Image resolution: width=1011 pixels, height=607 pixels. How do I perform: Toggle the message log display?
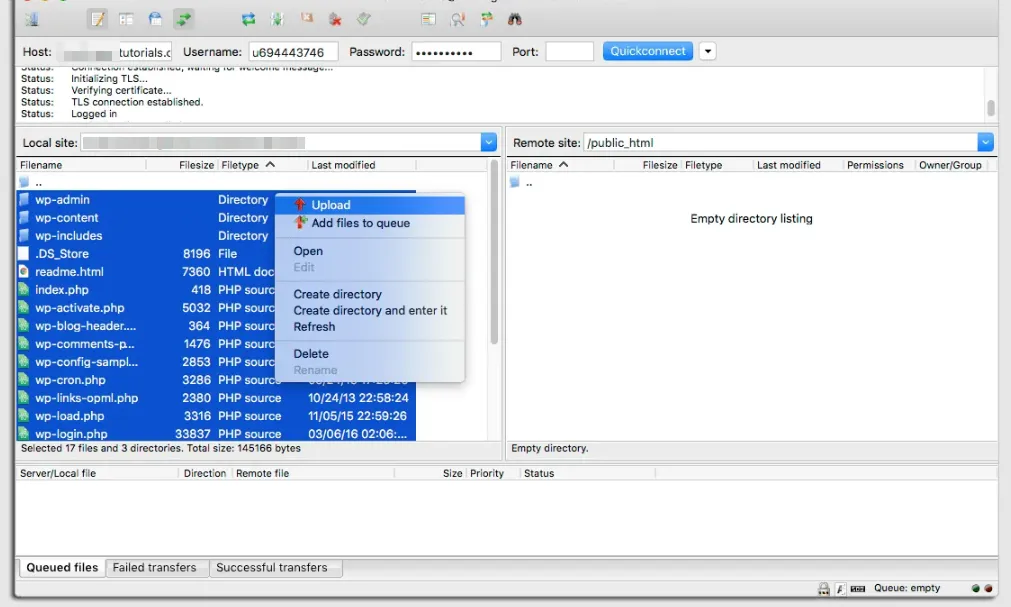click(97, 19)
